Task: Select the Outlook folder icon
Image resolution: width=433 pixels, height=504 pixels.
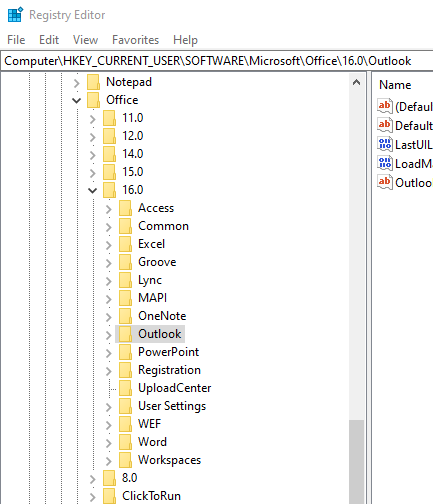Action: (x=125, y=334)
